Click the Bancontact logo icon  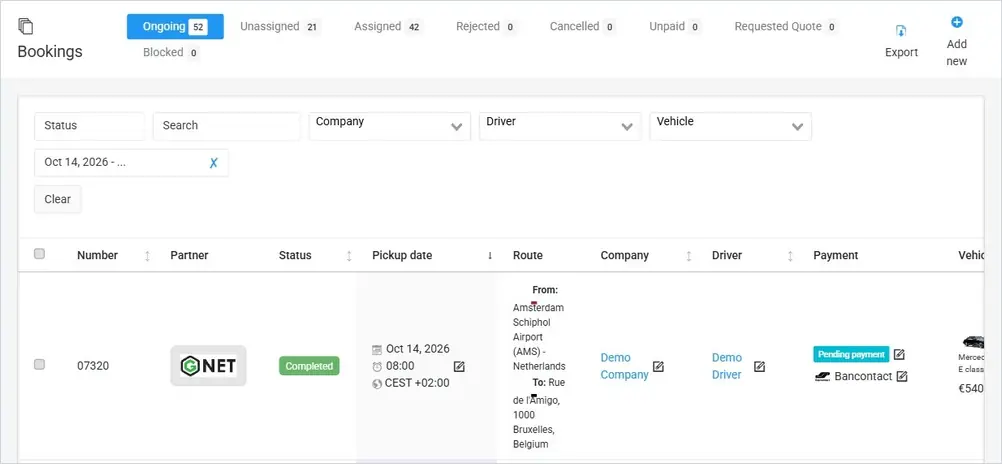(x=822, y=376)
